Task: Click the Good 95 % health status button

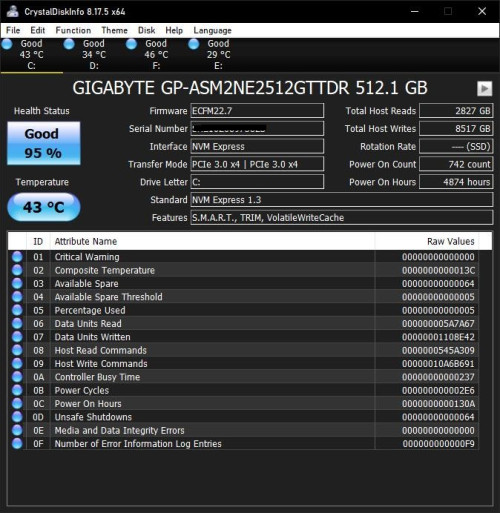Action: 44,143
